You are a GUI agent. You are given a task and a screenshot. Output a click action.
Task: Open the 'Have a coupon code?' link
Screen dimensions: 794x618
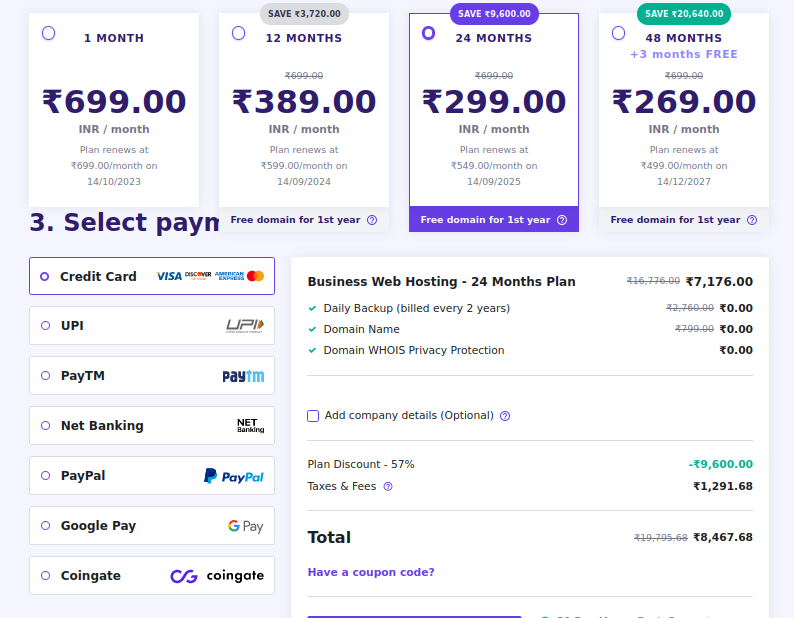click(371, 572)
